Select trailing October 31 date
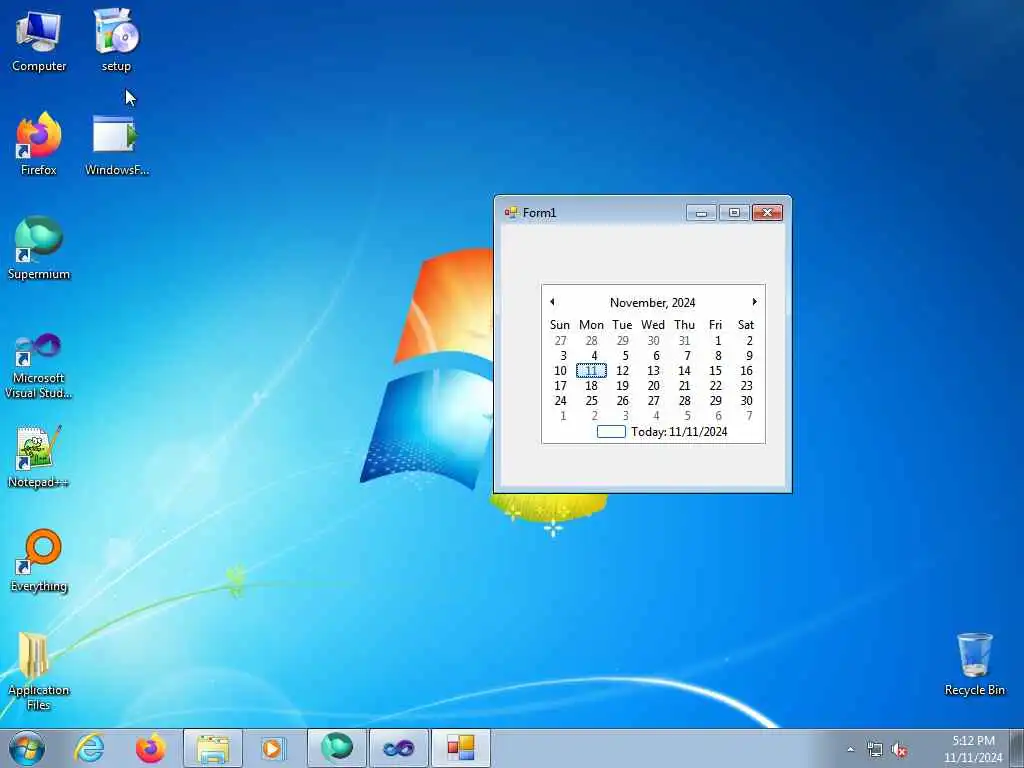1024x768 pixels. (684, 341)
